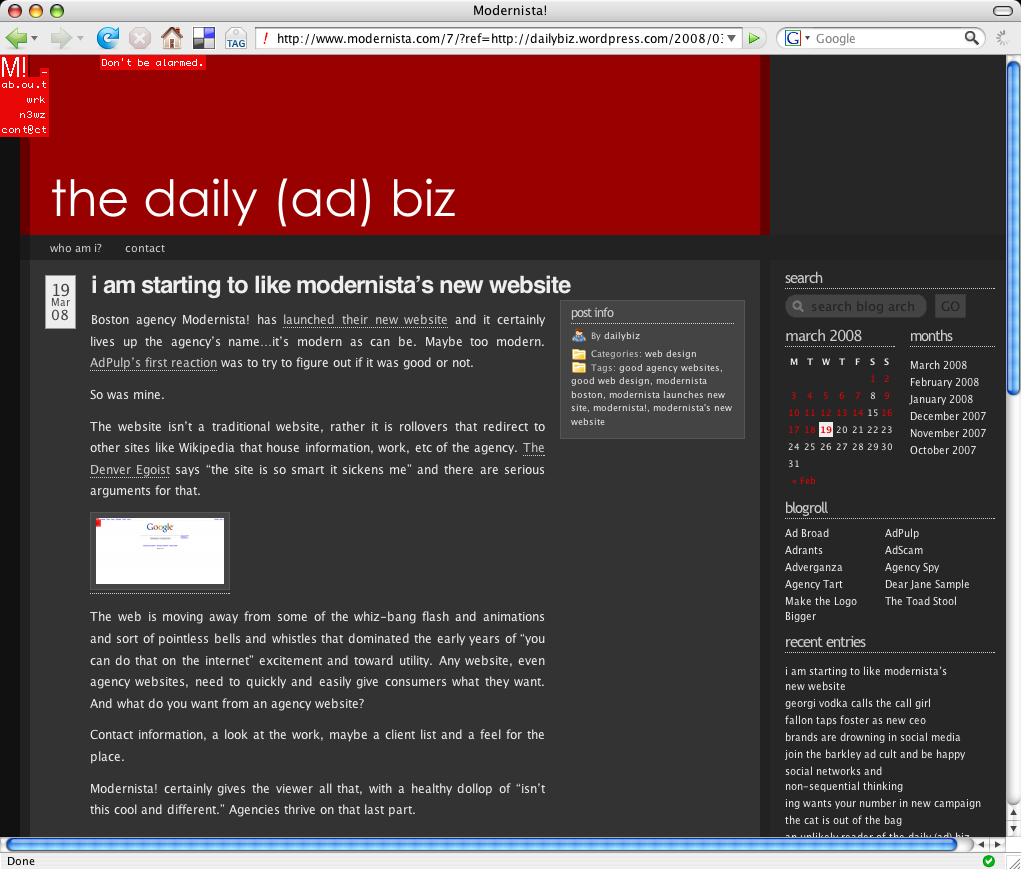Screen dimensions: 1021x870
Task: Select calendar day 19 in March 2008
Action: click(826, 430)
